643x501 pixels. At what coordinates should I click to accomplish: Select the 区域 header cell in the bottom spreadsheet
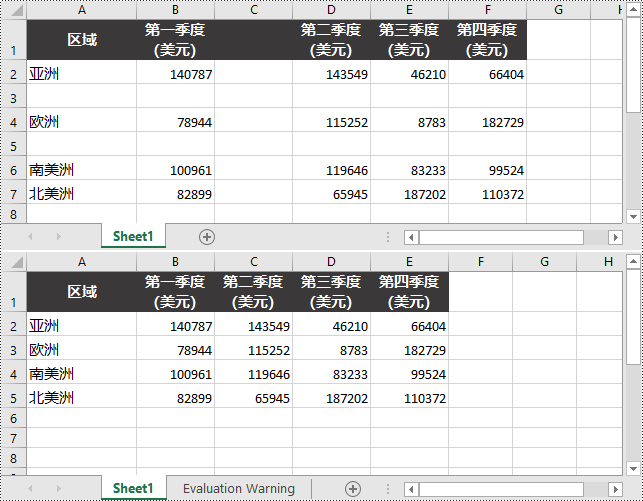82,291
